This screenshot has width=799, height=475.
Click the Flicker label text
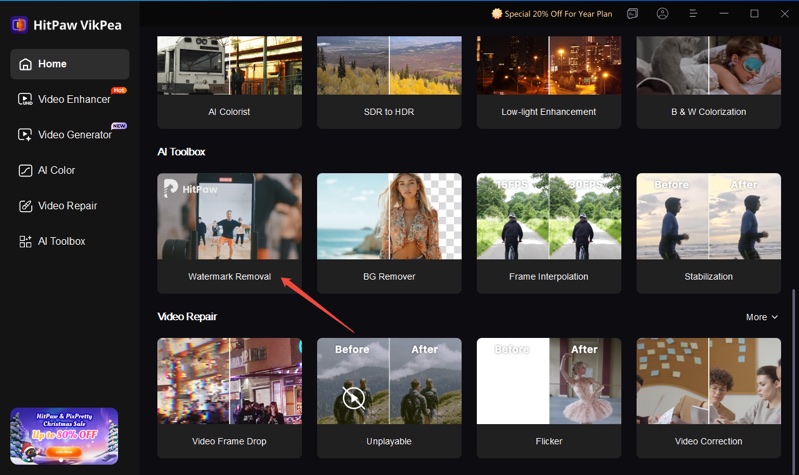[549, 441]
